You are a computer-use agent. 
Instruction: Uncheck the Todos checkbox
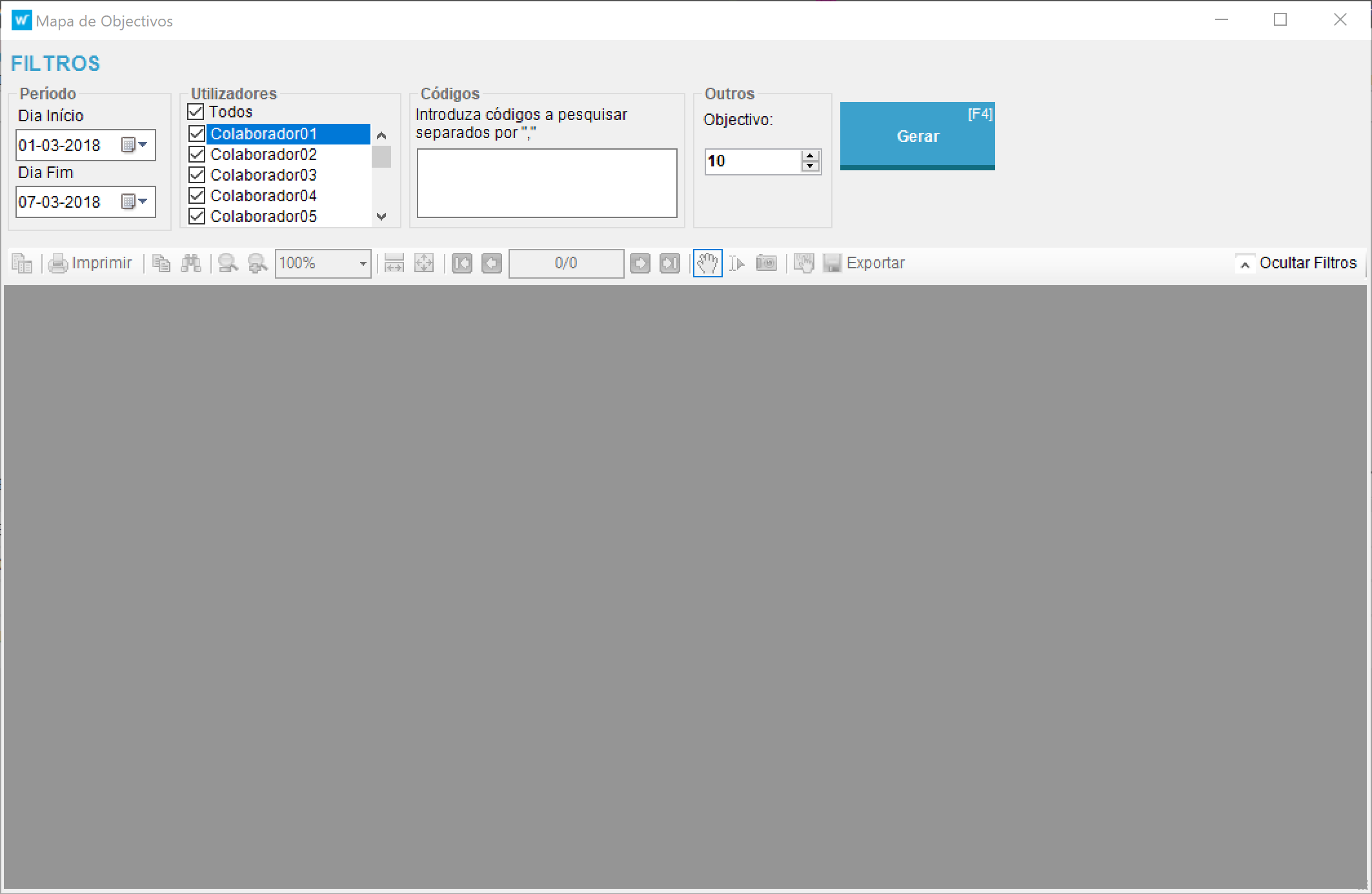click(x=196, y=112)
